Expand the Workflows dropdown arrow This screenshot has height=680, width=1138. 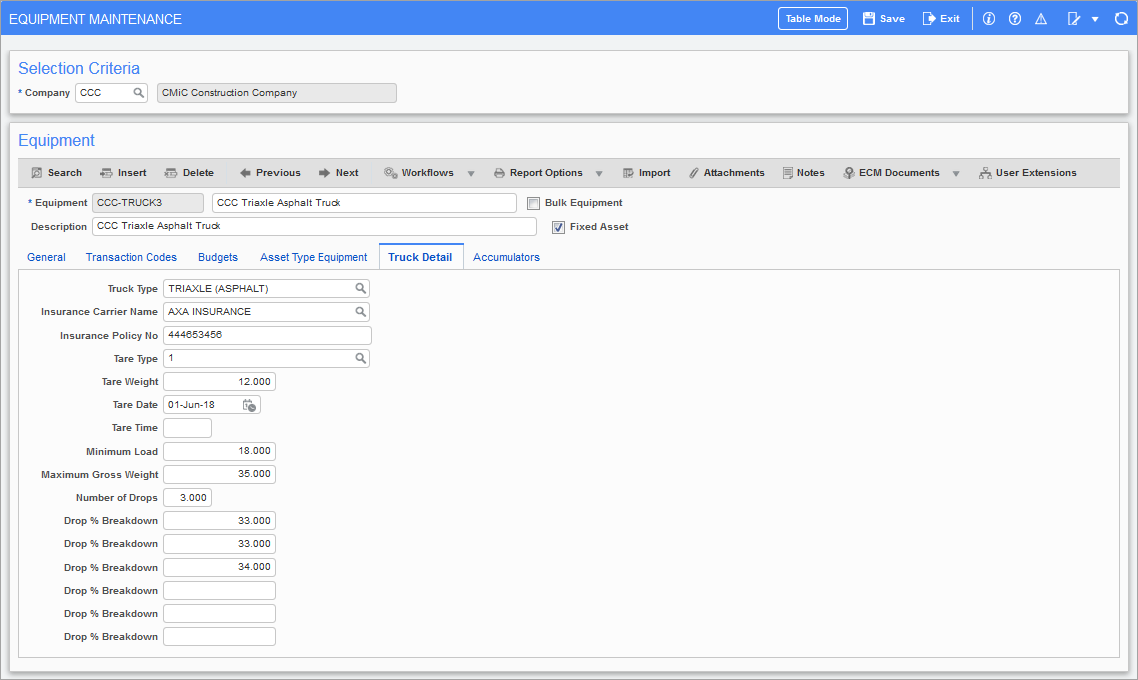pos(471,174)
